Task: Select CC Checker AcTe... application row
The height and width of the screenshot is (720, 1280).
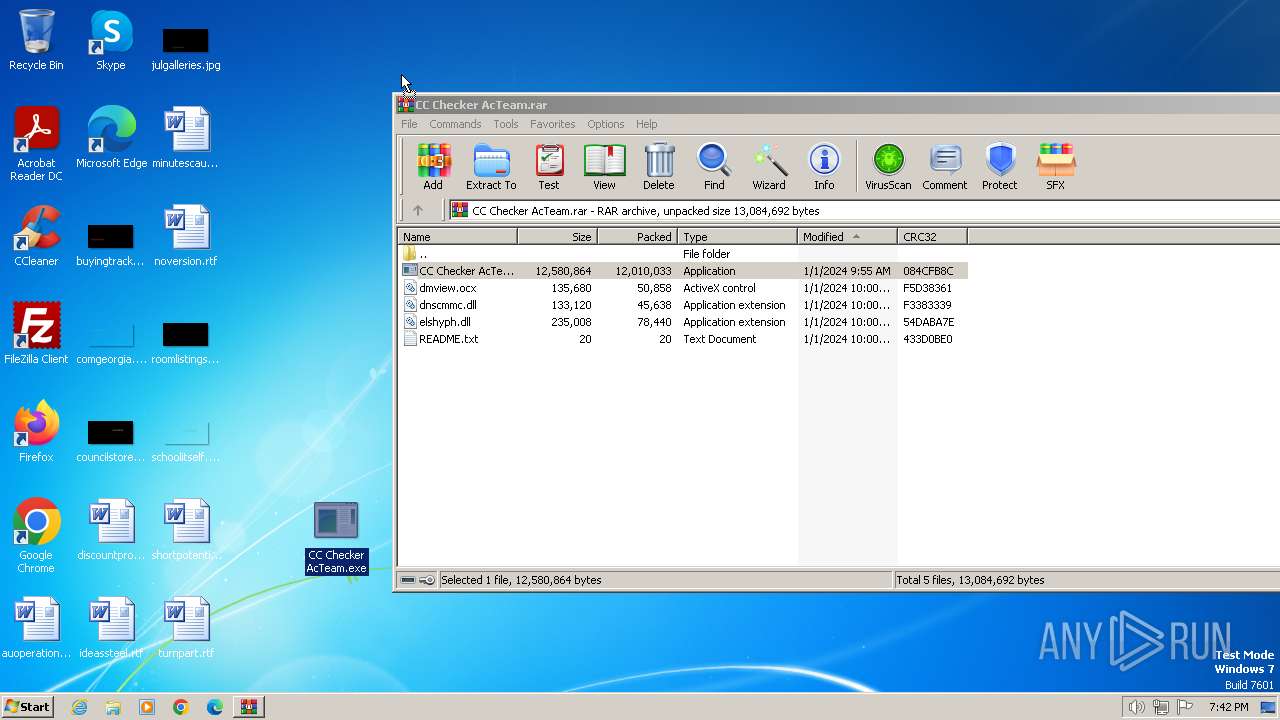Action: [x=682, y=271]
